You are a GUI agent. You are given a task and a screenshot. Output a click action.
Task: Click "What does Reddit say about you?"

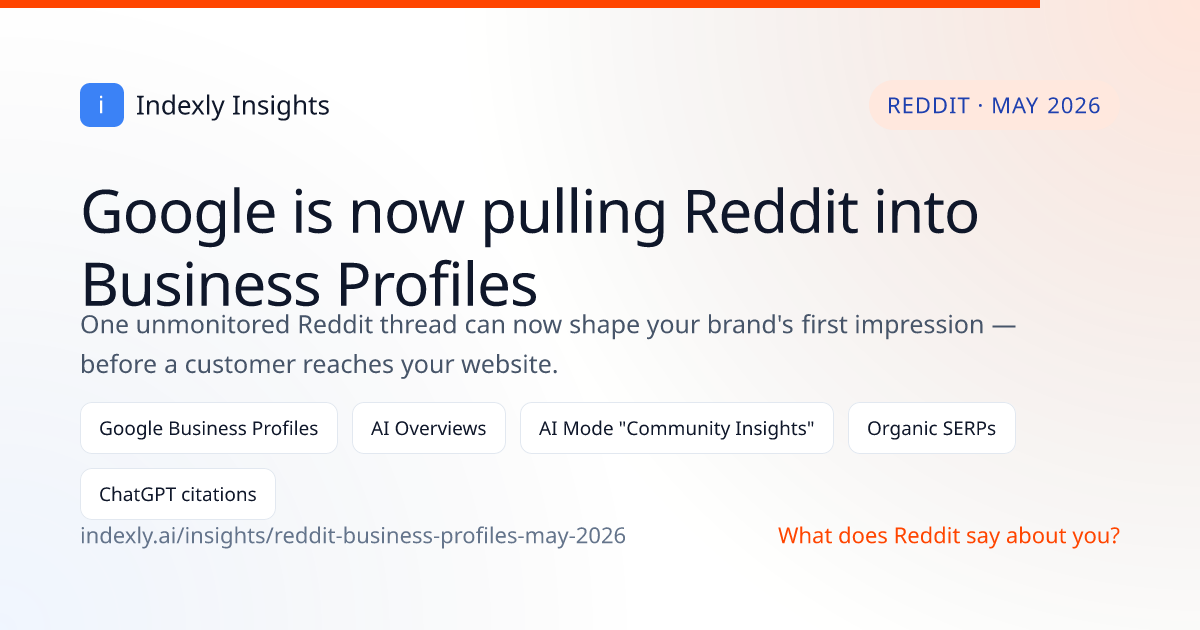tap(949, 535)
